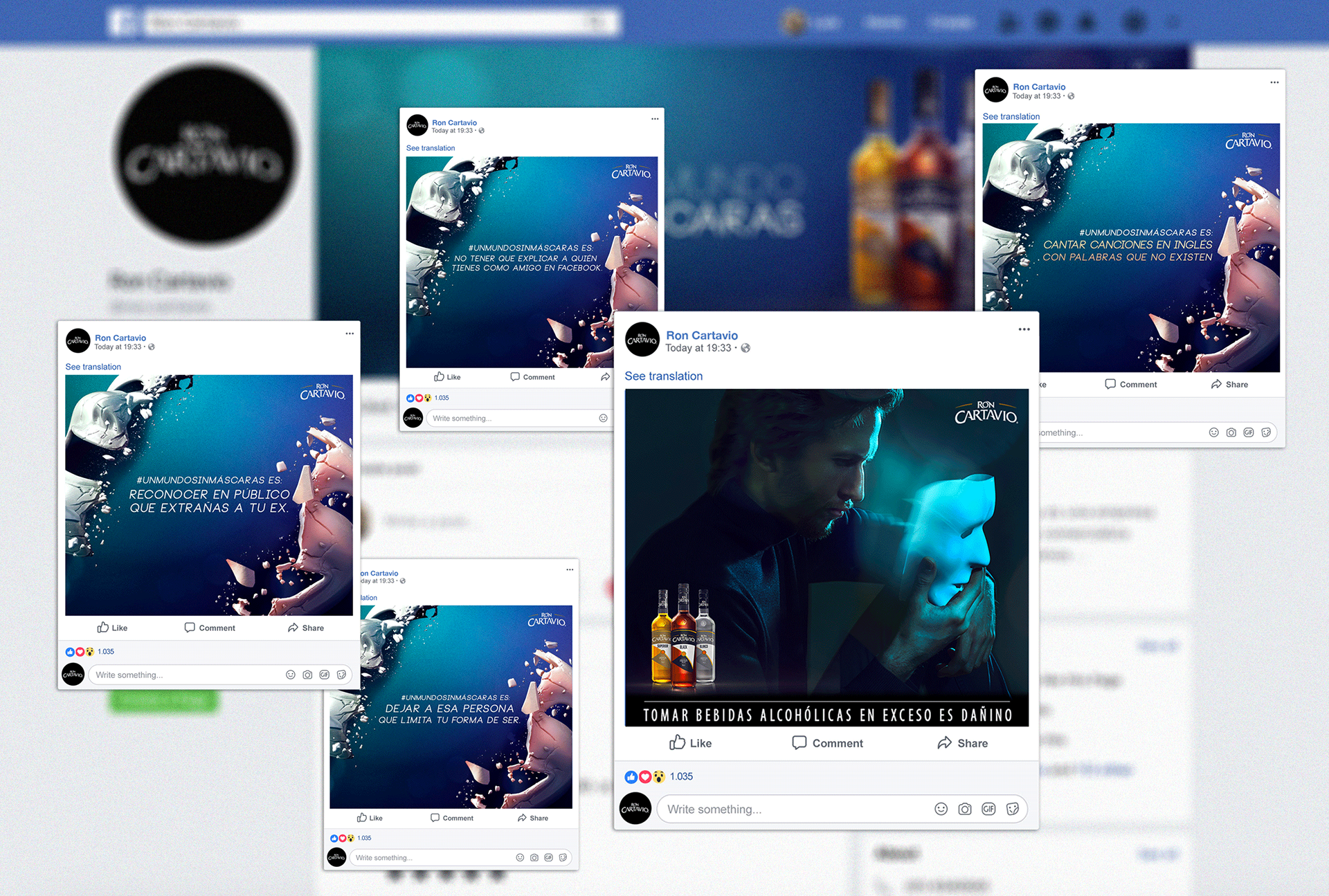Viewport: 1329px width, 896px height.
Task: Comment on the 'Reconocer en público' post
Action: 210,628
